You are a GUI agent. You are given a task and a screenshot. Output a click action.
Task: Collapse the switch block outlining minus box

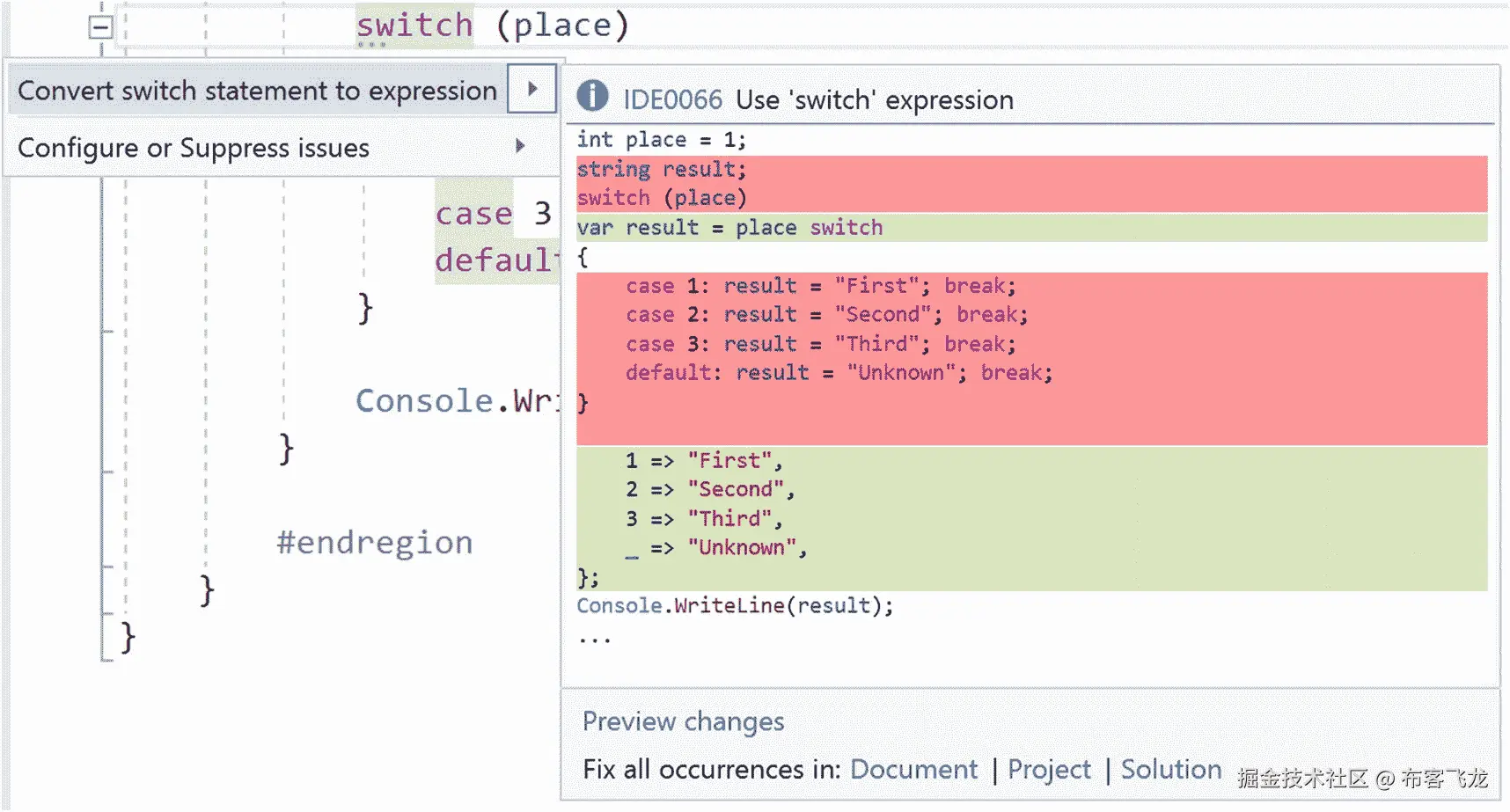(100, 27)
